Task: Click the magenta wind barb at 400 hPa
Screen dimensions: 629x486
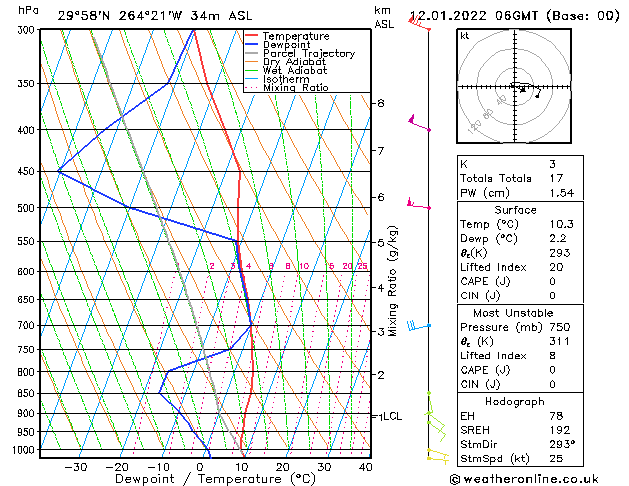Action: 419,123
